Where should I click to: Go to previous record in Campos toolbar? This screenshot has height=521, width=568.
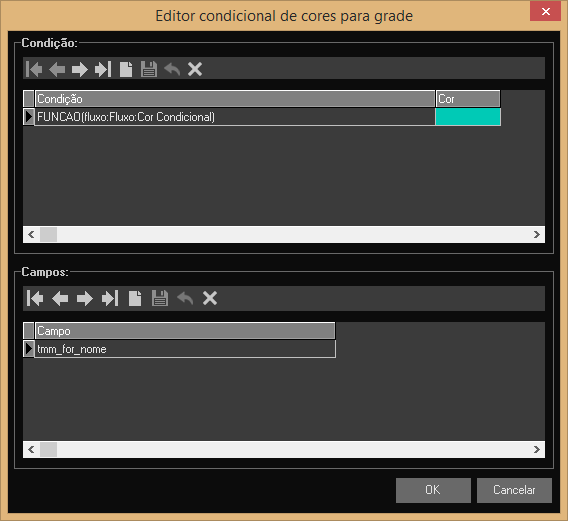60,299
